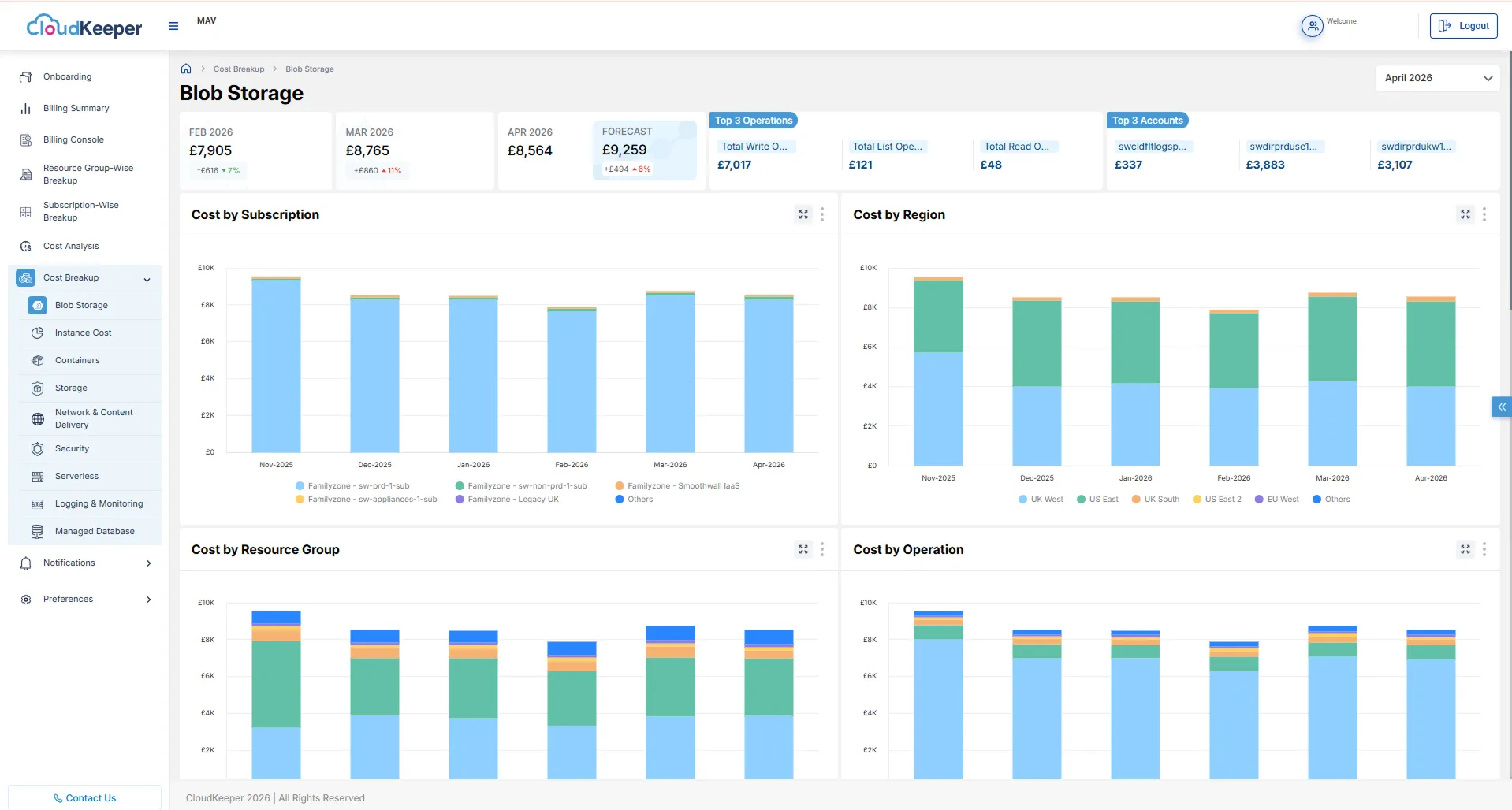The width and height of the screenshot is (1512, 810).
Task: Expand Cost by Operation chart fullscreen
Action: [x=1465, y=549]
